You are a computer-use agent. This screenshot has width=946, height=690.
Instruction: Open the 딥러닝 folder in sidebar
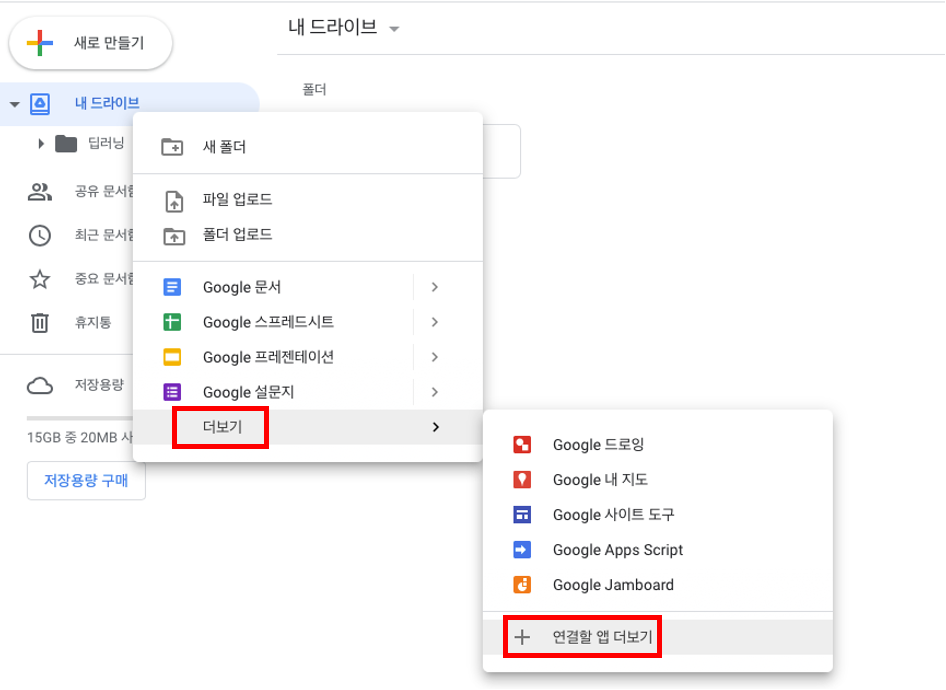click(x=106, y=144)
